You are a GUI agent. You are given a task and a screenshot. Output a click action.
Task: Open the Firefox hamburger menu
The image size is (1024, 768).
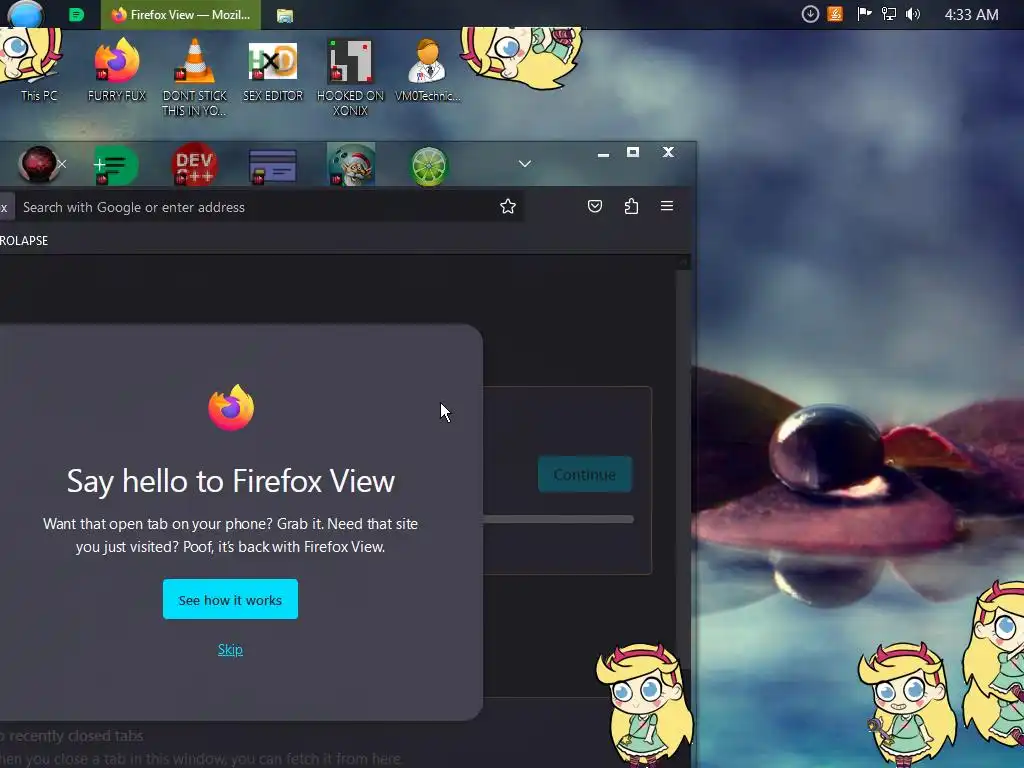click(x=667, y=206)
